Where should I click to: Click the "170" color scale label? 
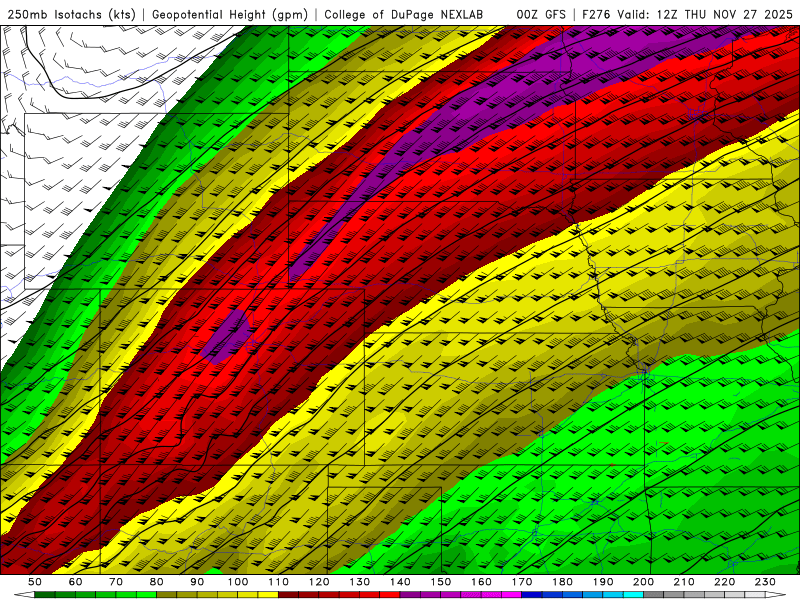[522, 582]
